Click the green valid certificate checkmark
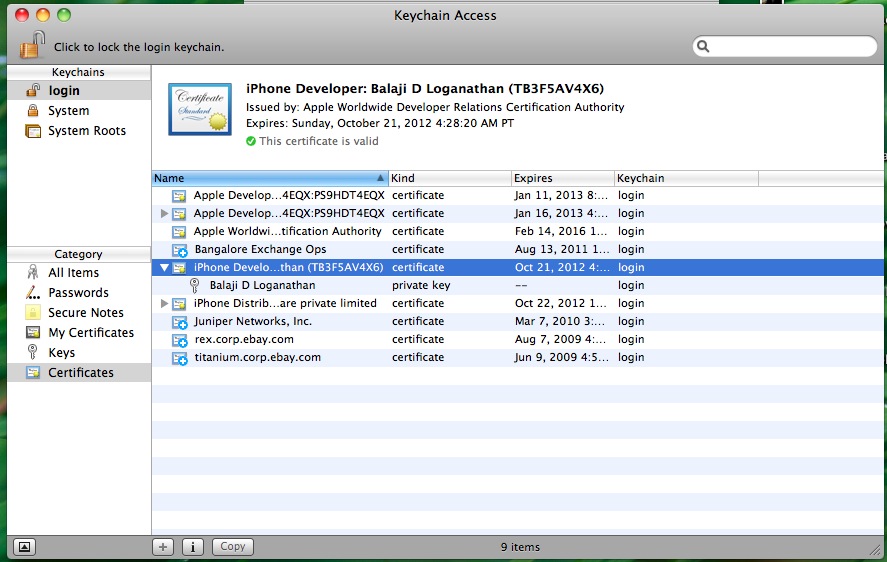 click(251, 141)
